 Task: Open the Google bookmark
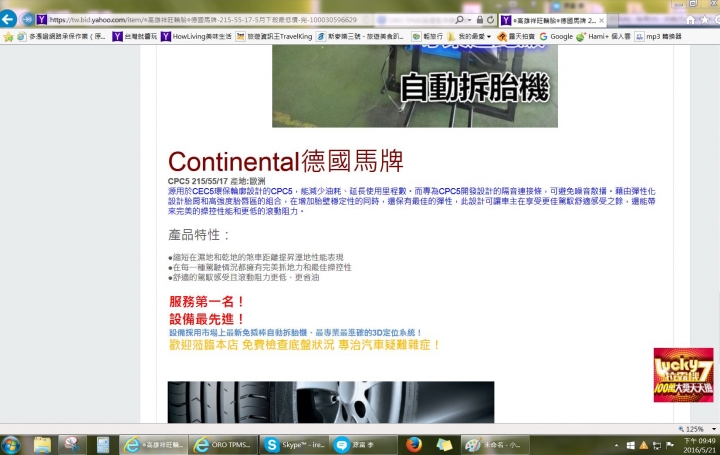coord(556,36)
